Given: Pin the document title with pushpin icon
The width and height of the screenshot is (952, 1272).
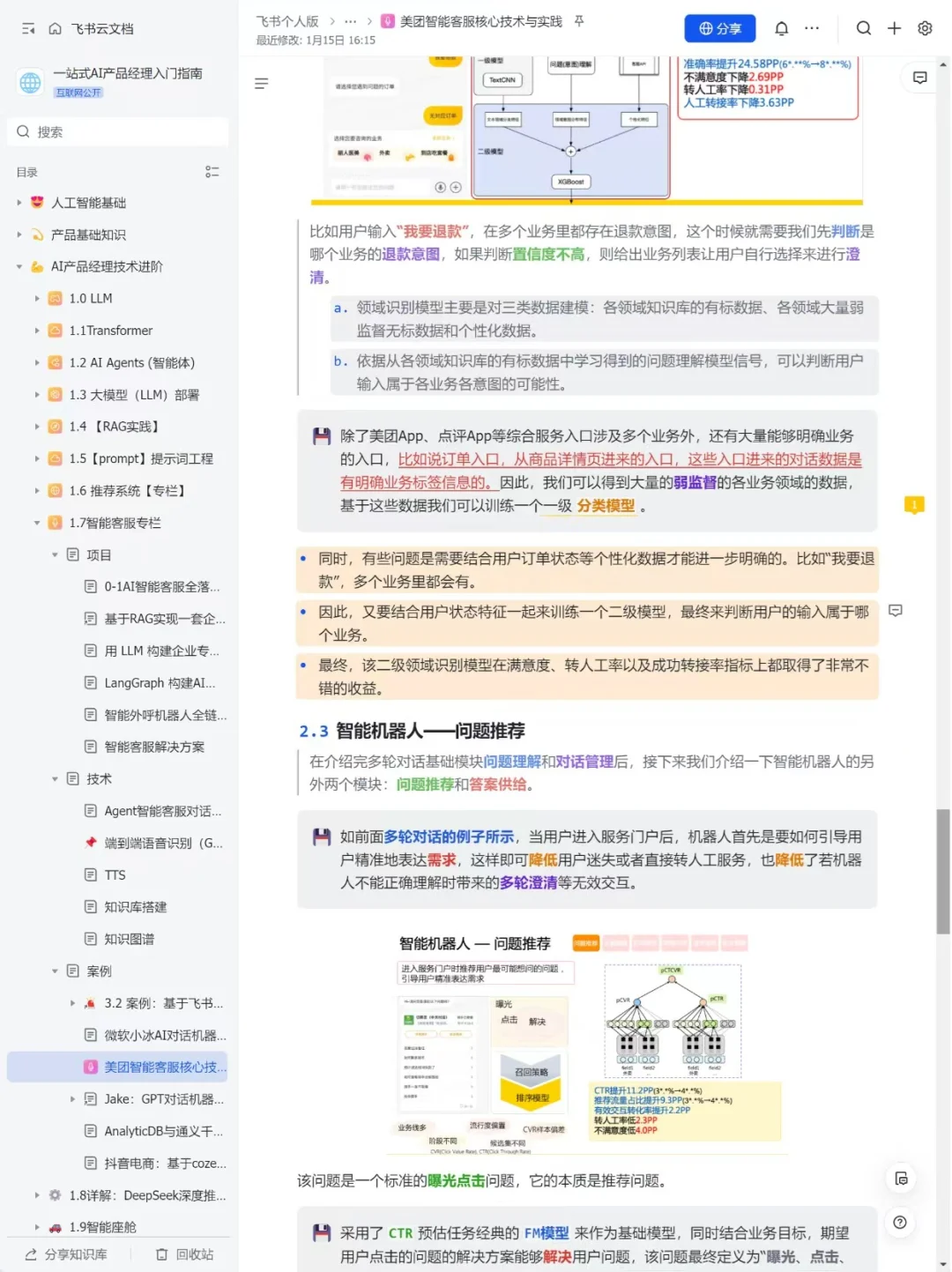Looking at the screenshot, I should 579,21.
